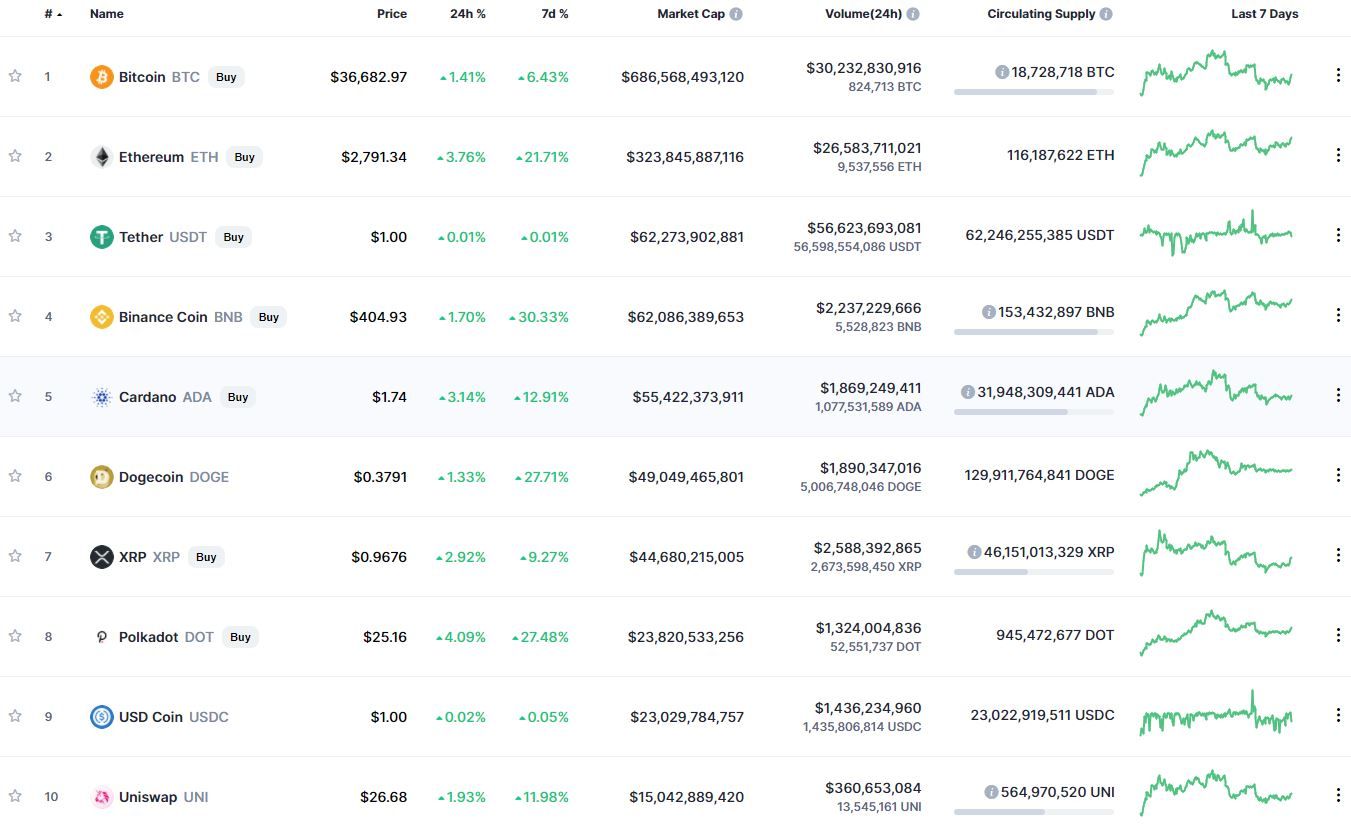Click Cardano's circulating supply progress bar

tap(1034, 412)
